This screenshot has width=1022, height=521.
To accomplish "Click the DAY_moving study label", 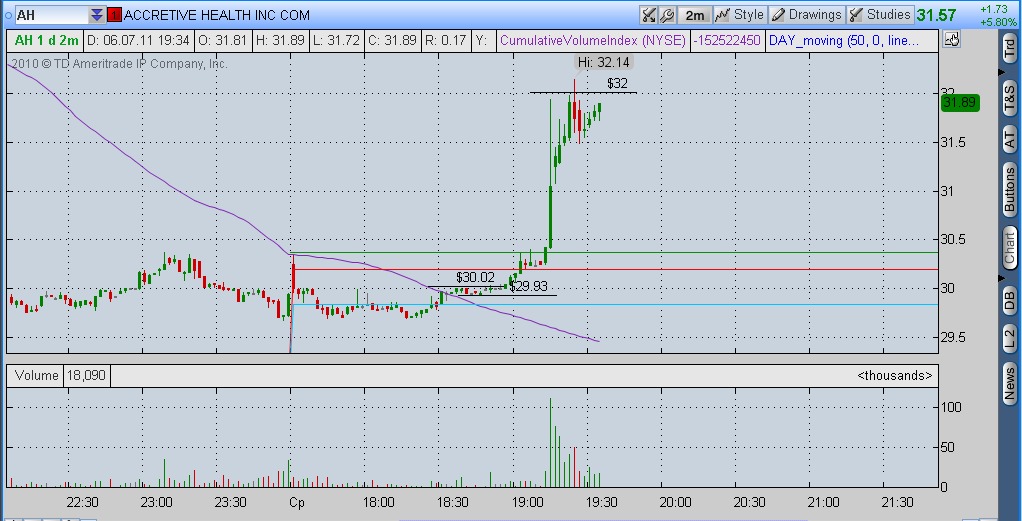I will (x=845, y=40).
